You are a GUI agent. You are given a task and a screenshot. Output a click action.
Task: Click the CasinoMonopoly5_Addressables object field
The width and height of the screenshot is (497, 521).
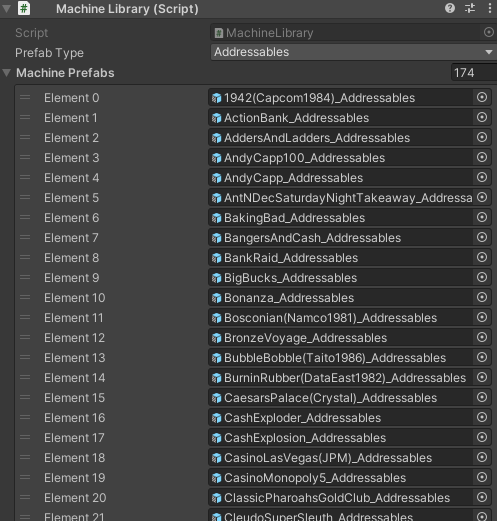point(350,478)
